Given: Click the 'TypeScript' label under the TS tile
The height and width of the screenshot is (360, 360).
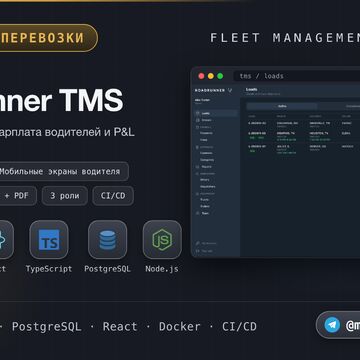Looking at the screenshot, I should coord(49,269).
